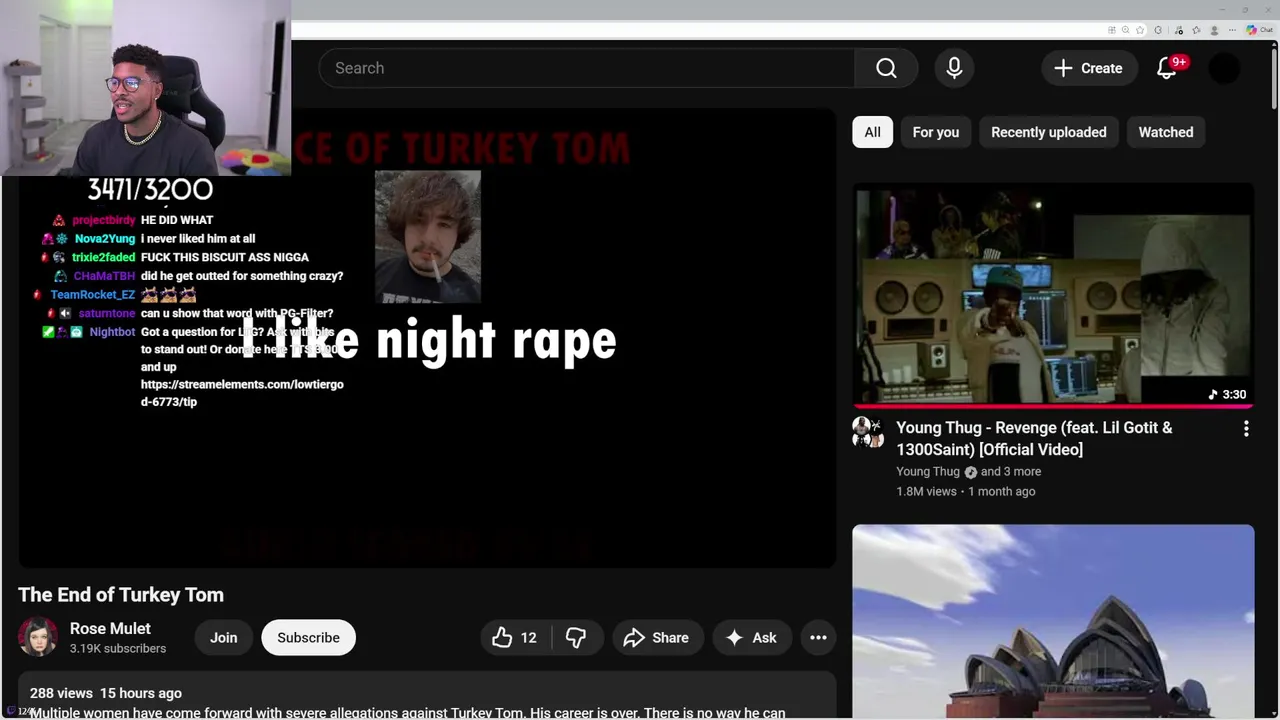
Task: Click the 288 views 15 hours ago text
Action: click(x=106, y=693)
